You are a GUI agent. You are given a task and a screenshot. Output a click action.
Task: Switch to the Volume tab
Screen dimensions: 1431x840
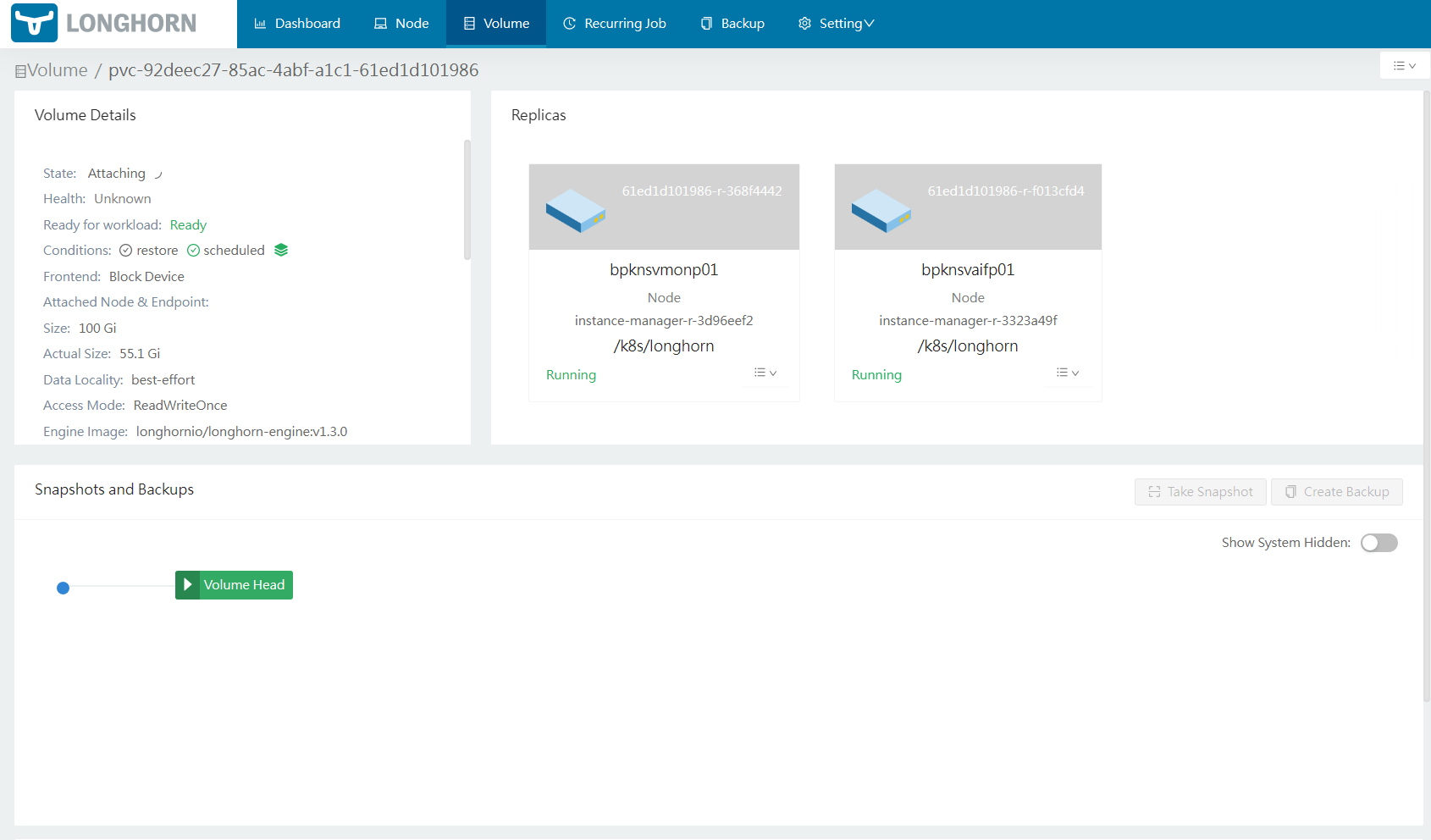pyautogui.click(x=495, y=23)
